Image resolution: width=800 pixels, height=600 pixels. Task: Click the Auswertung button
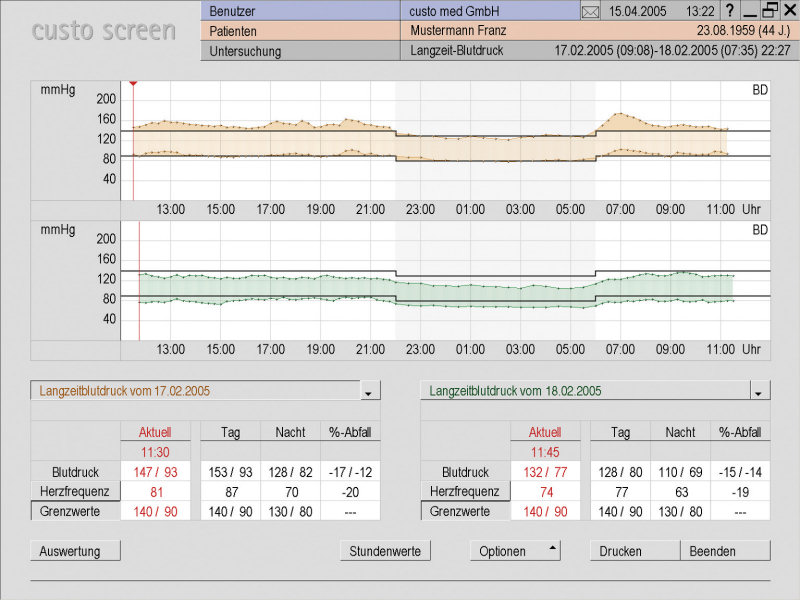coord(75,551)
